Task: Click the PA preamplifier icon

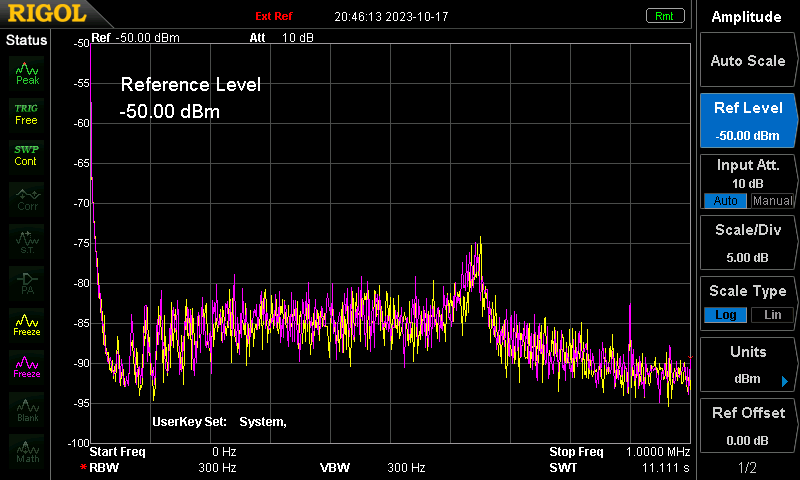Action: click(27, 283)
